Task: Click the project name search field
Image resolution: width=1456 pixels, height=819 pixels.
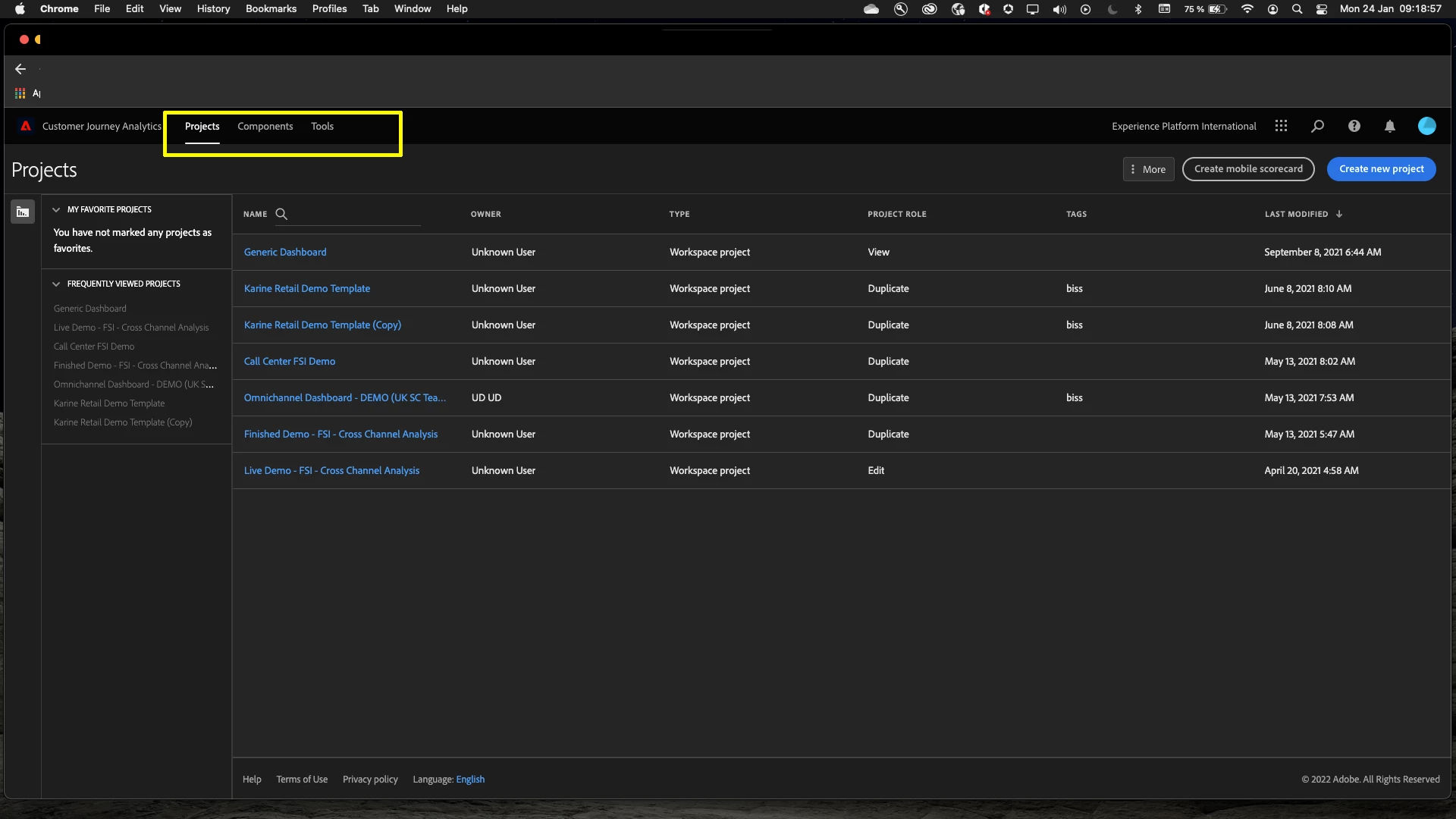Action: pyautogui.click(x=356, y=215)
